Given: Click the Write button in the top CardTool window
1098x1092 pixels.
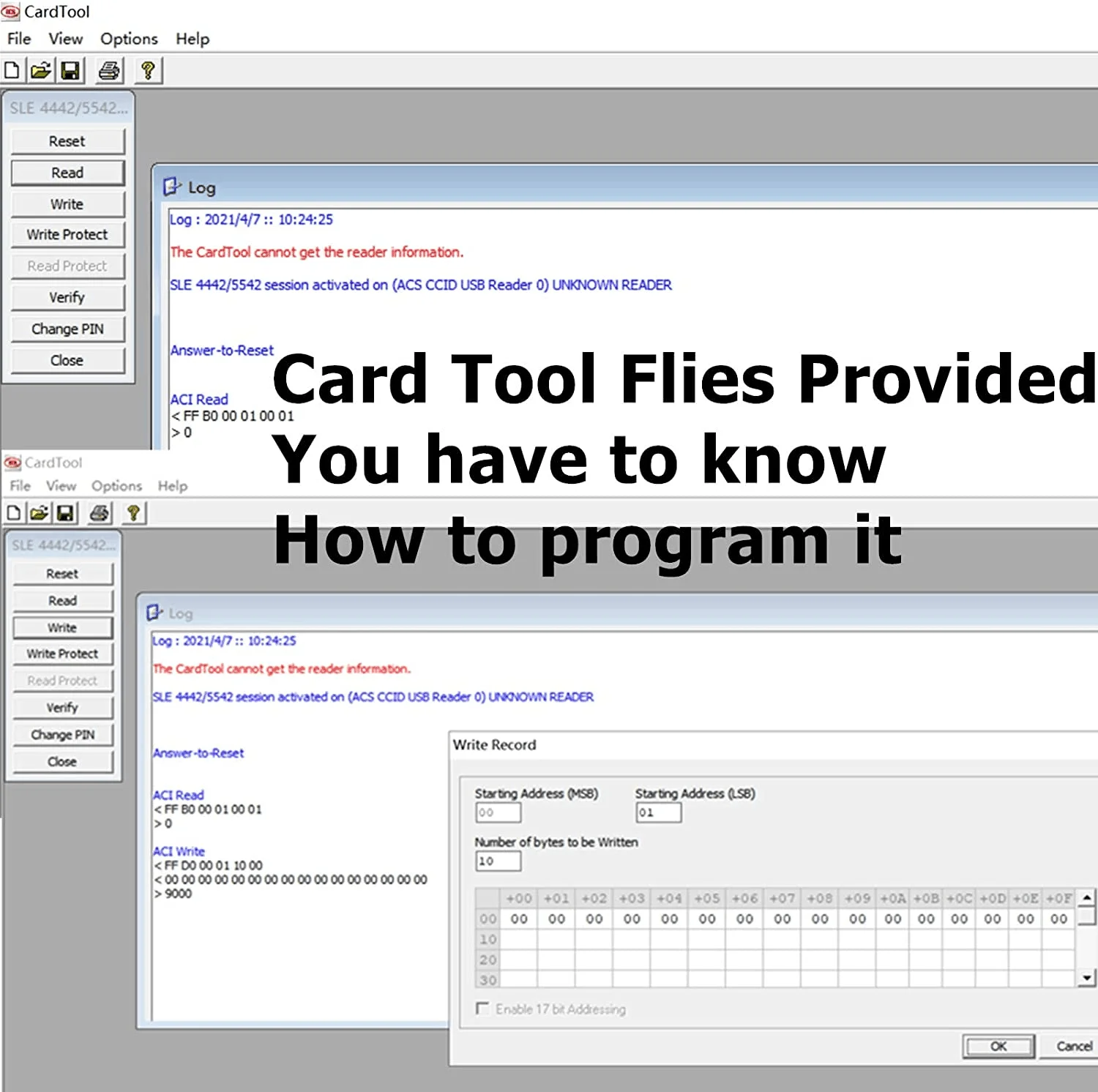Looking at the screenshot, I should pos(67,204).
